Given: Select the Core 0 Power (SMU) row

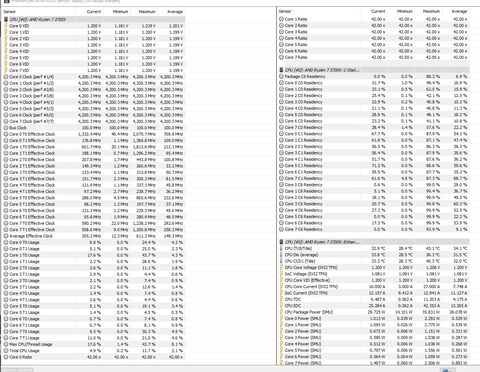Looking at the screenshot, I should (374, 318).
